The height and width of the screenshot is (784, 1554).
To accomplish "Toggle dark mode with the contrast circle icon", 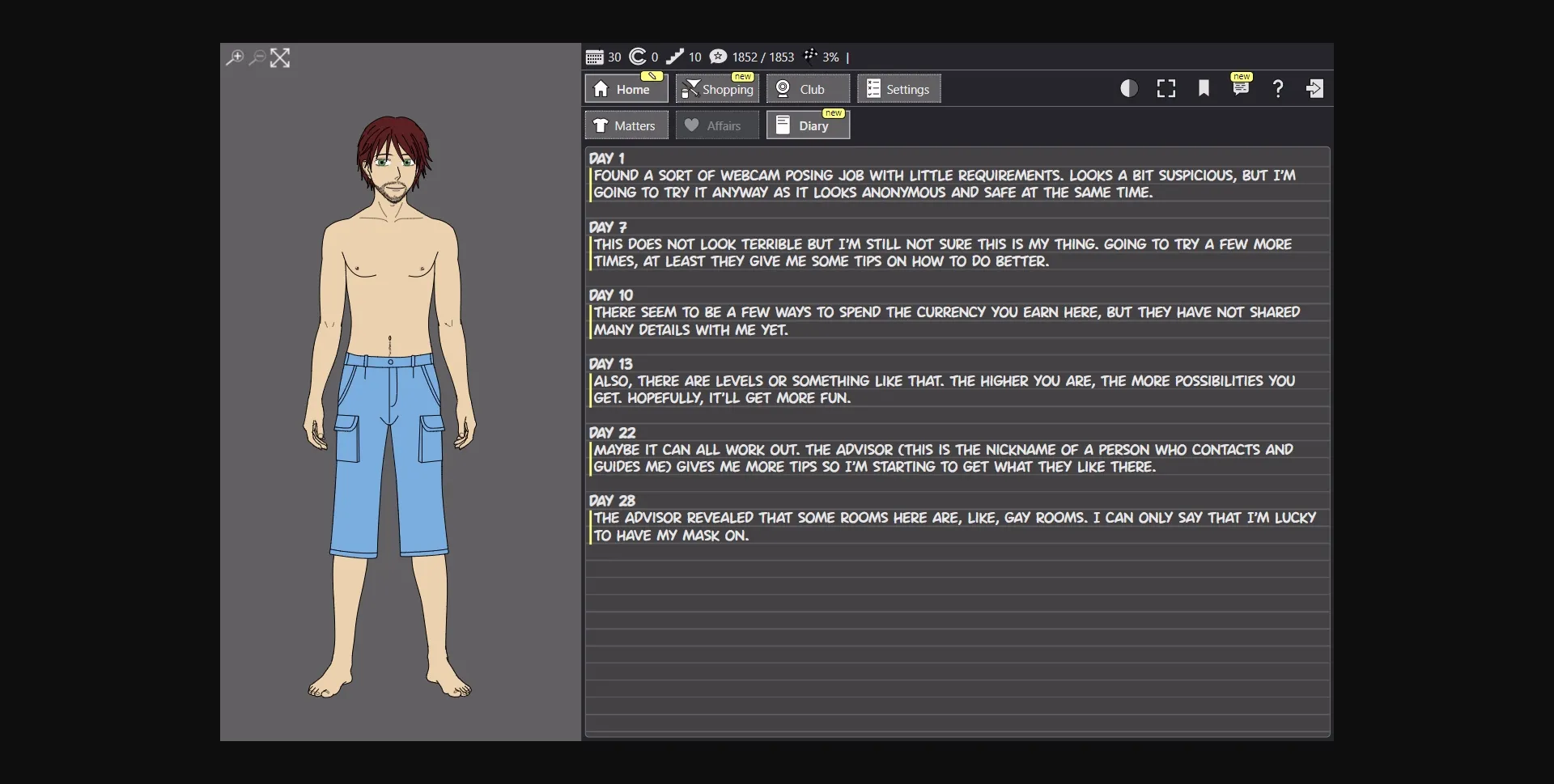I will pyautogui.click(x=1128, y=88).
